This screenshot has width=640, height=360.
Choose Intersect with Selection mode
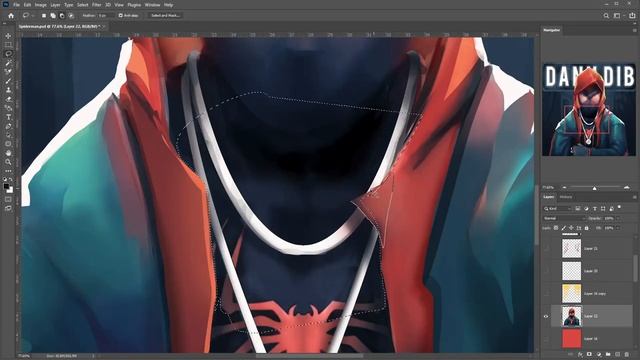click(71, 16)
